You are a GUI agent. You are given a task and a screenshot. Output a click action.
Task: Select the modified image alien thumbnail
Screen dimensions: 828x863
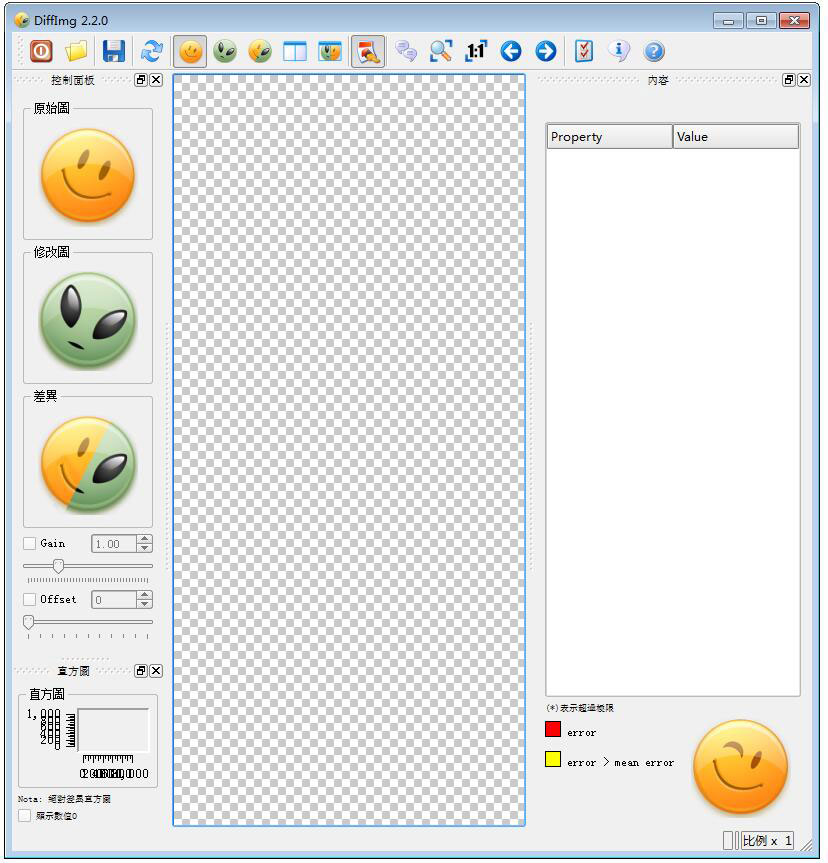coord(88,320)
